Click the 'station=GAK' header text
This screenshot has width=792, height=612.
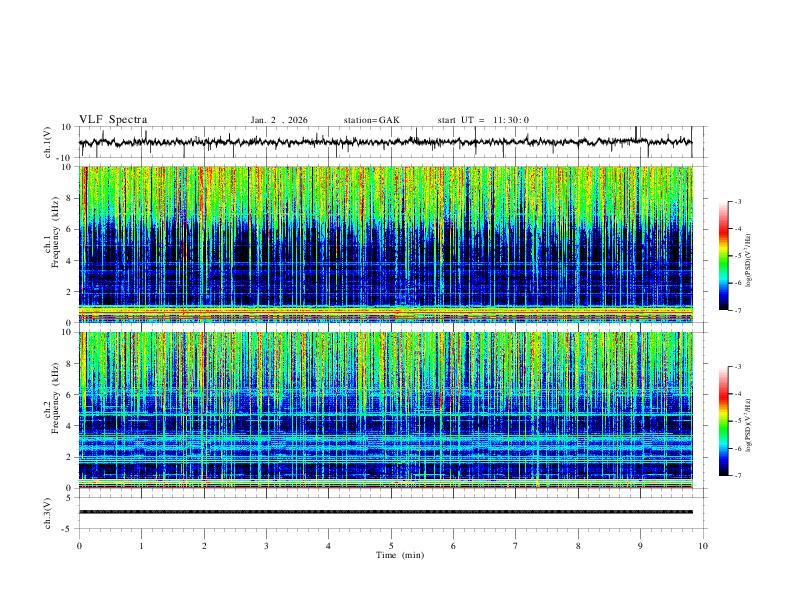pyautogui.click(x=371, y=120)
